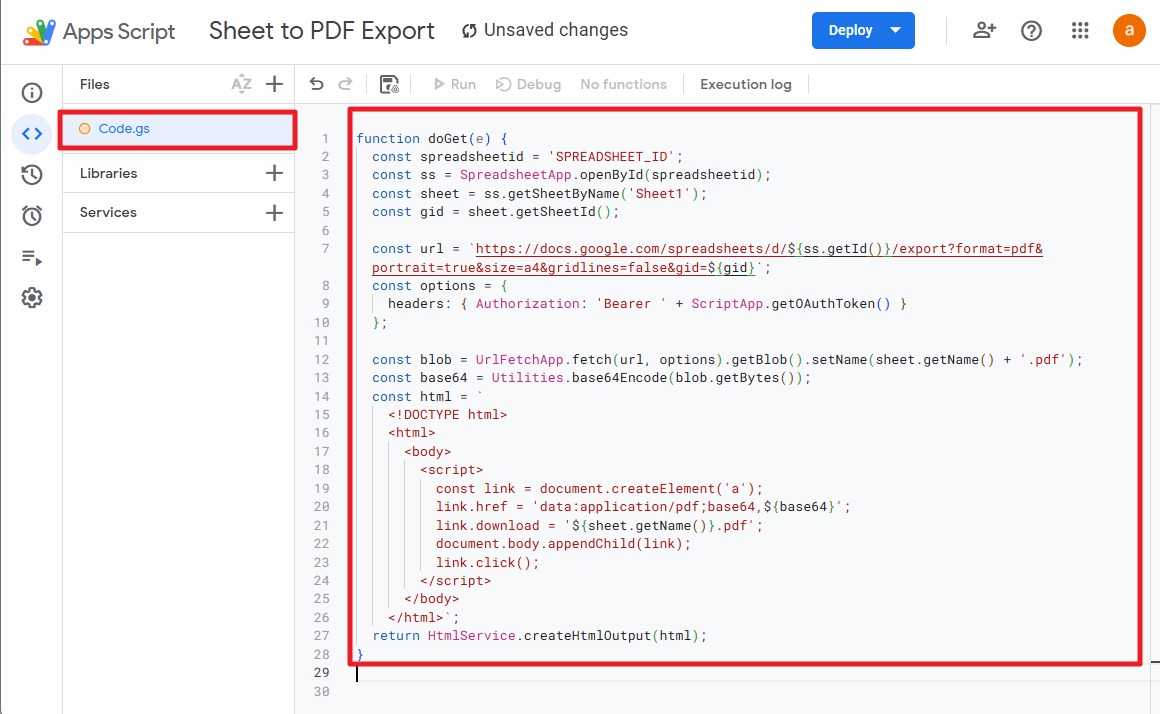Add a library with plus icon
Screen dimensions: 1160x714
tap(274, 173)
